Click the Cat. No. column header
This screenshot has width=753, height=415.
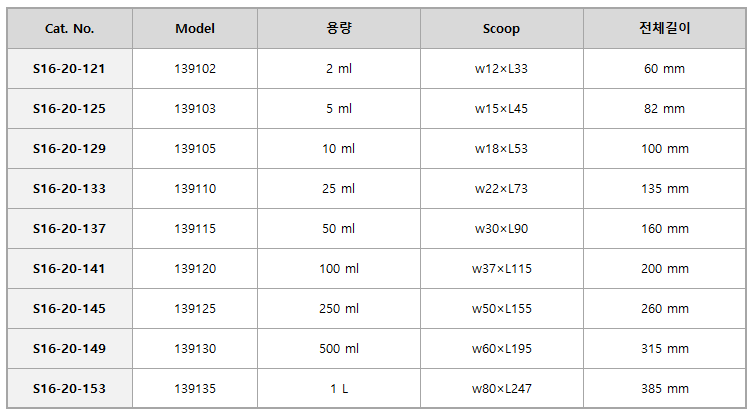(70, 29)
